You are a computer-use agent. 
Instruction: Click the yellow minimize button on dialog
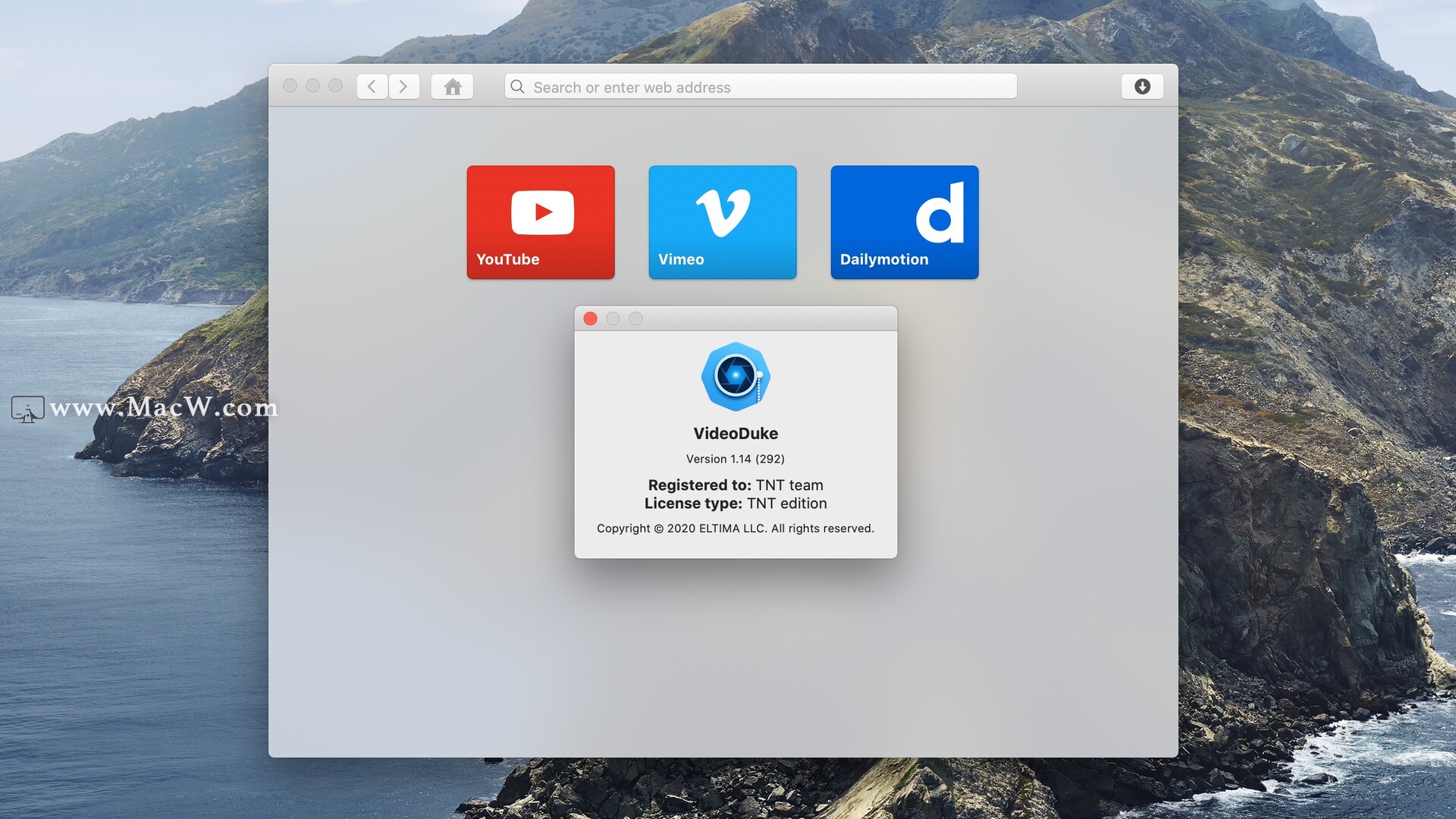point(612,318)
